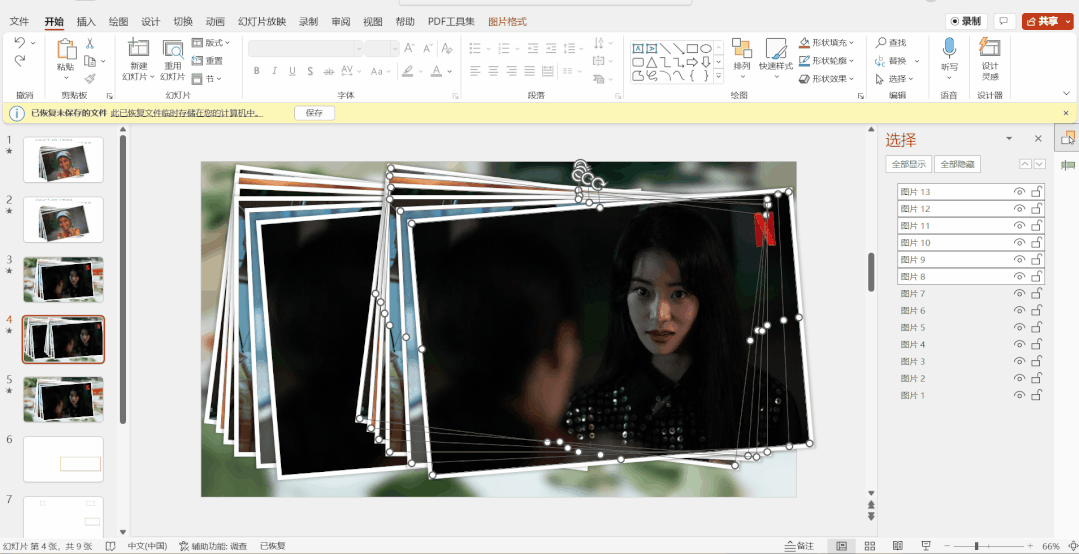Click the Undo arrow icon
Screen dimensions: 1079x554
pyautogui.click(x=19, y=43)
